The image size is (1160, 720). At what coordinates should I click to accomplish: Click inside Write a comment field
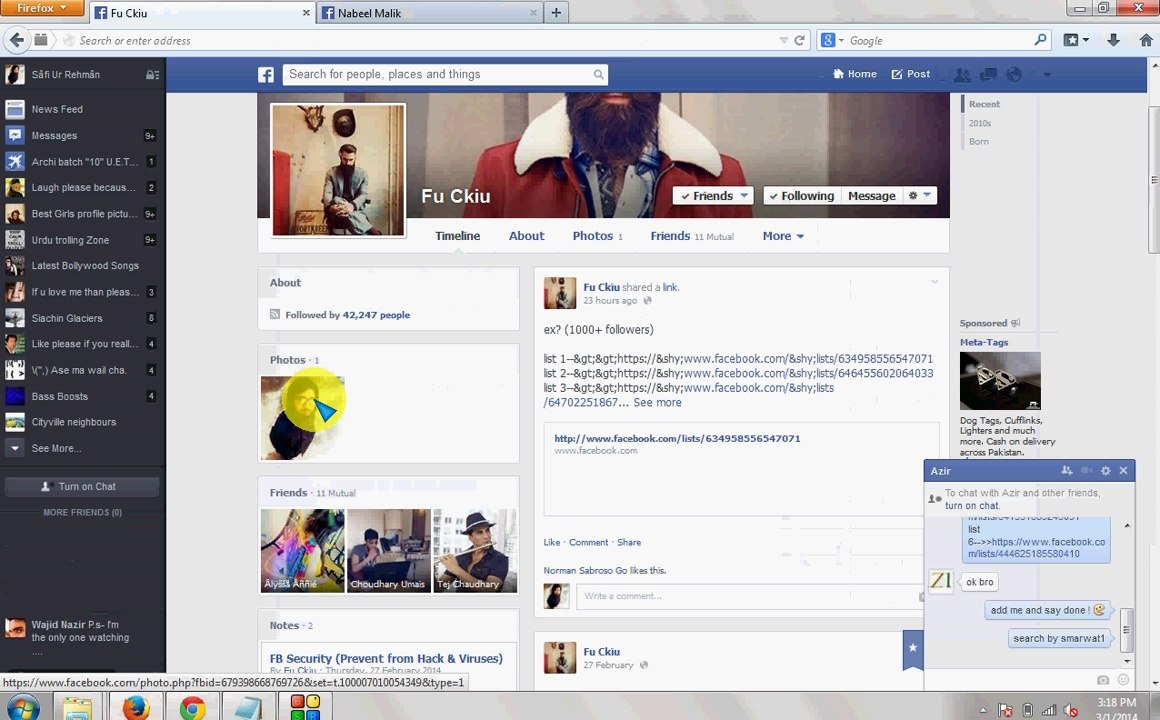tap(749, 596)
